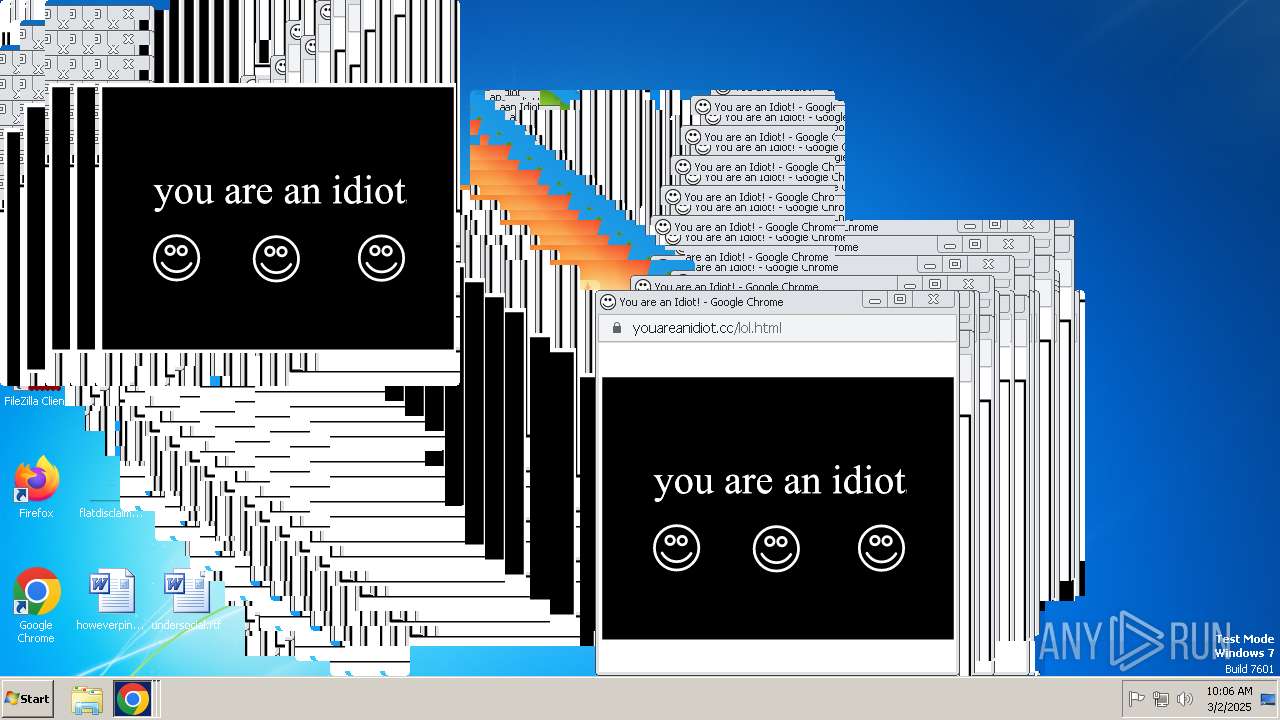
Task: Click the middle smiley face in the front window
Action: [776, 548]
